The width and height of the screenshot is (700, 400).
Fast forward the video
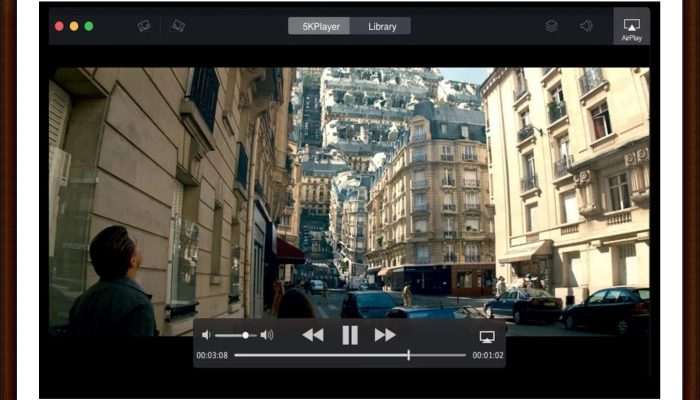pos(385,335)
